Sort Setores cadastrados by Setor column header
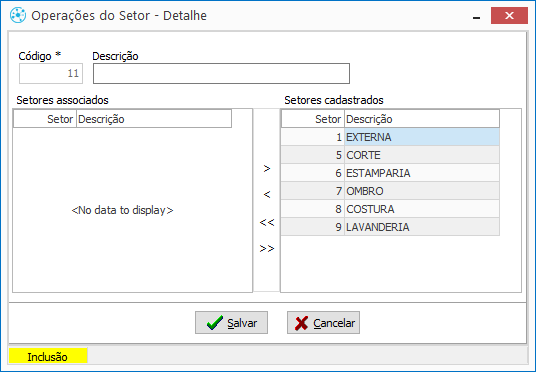The image size is (536, 372). 313,119
